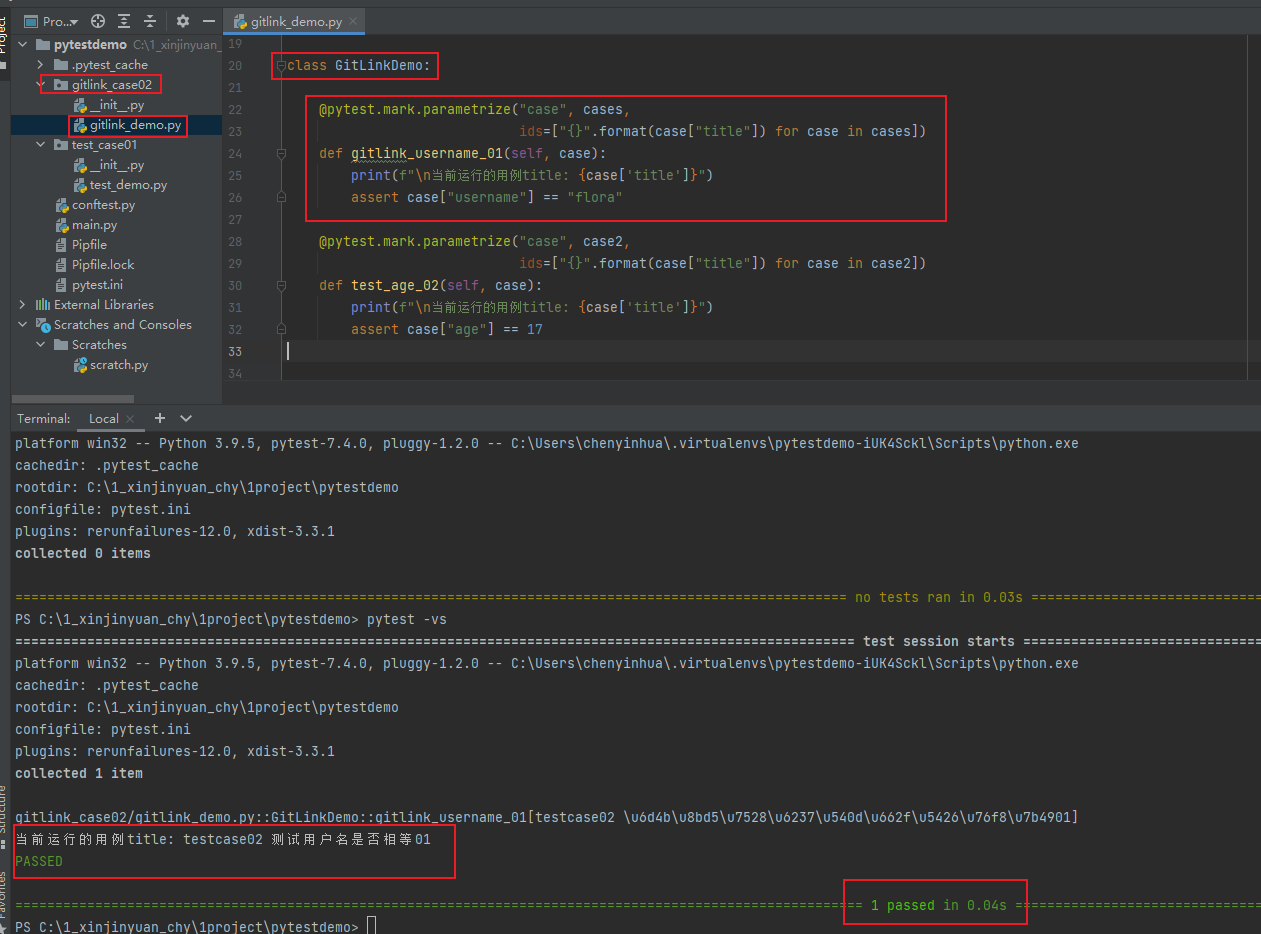This screenshot has height=934, width=1261.
Task: Expand External Libraries node
Action: pos(23,305)
